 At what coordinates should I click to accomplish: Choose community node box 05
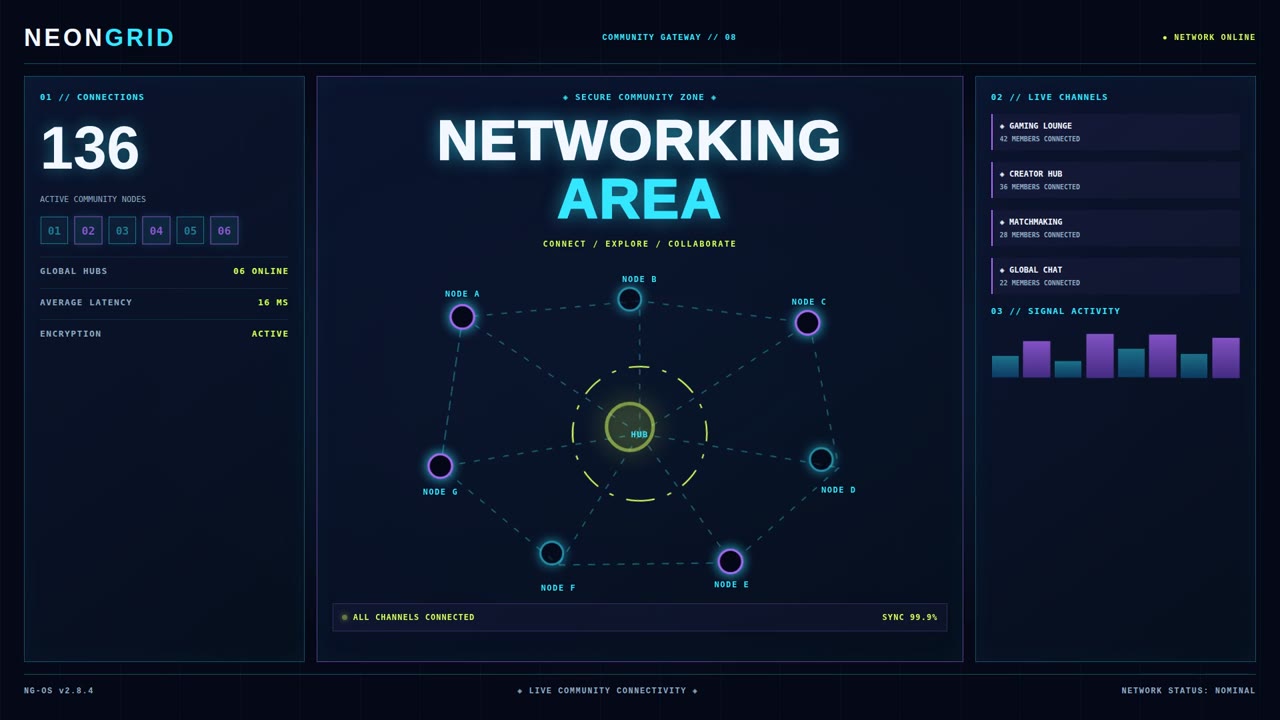190,230
